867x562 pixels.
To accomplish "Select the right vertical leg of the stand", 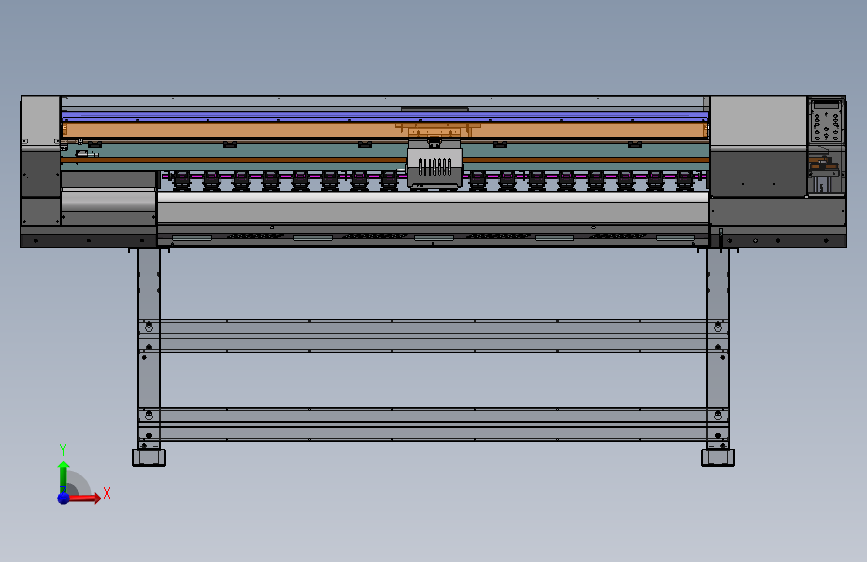I will tap(718, 348).
